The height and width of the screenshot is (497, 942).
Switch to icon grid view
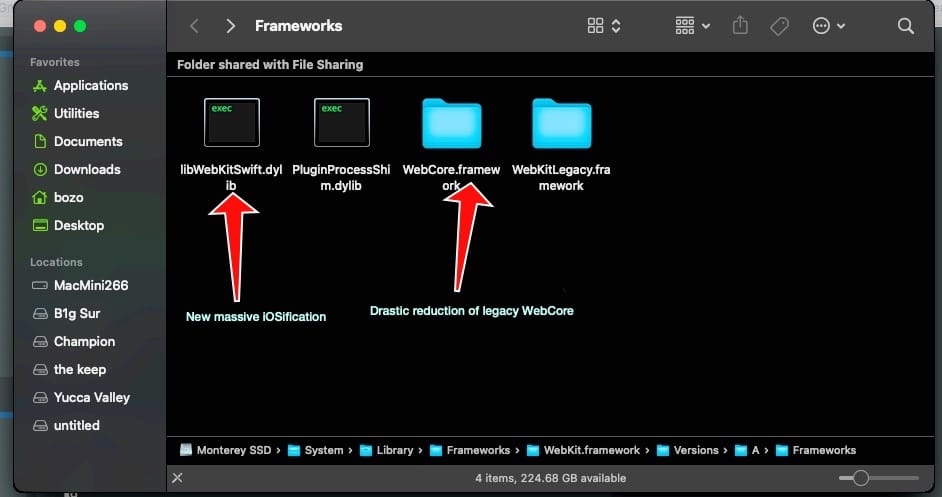[595, 25]
